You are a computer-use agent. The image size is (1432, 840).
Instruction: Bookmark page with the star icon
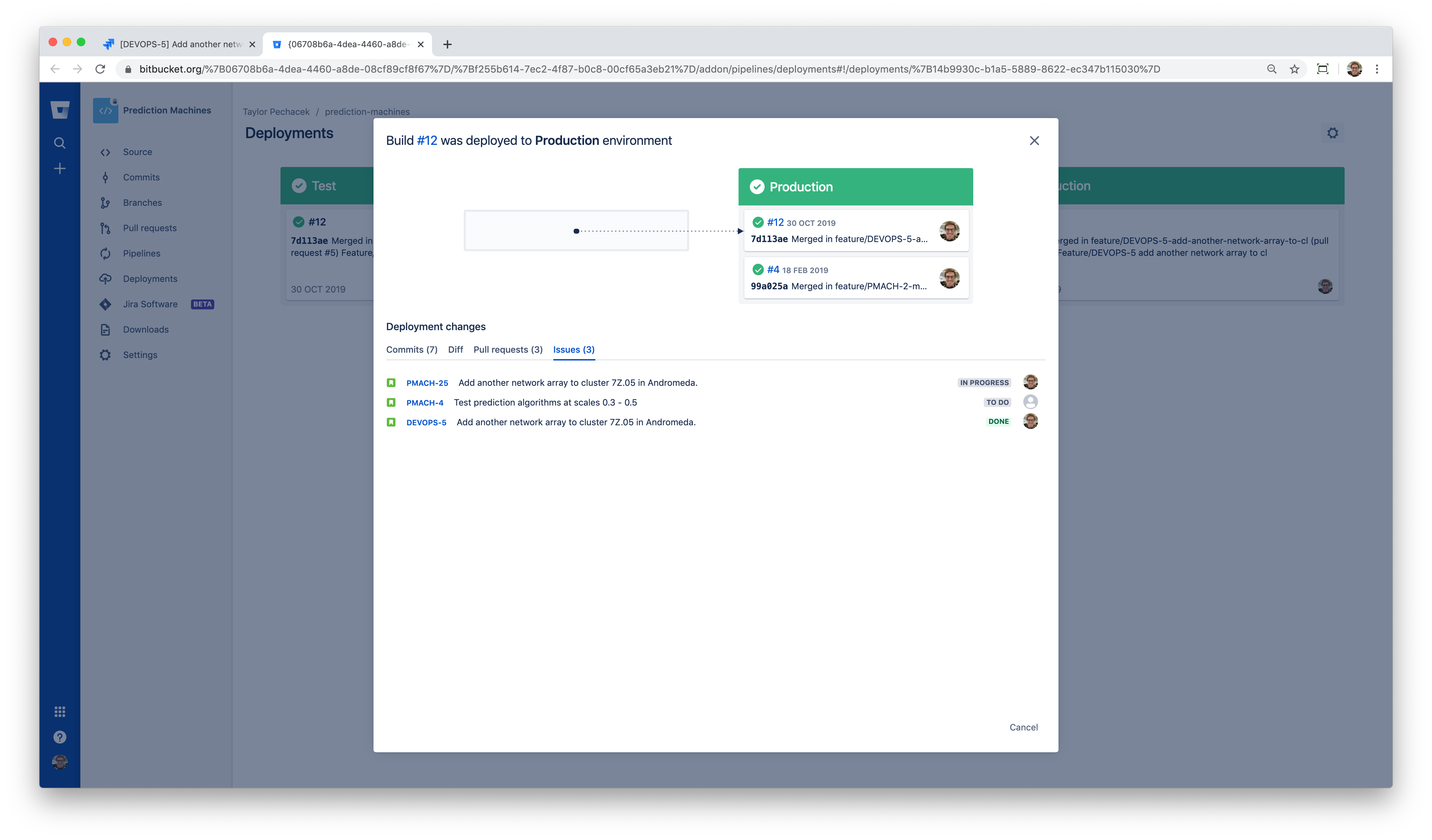(1294, 69)
